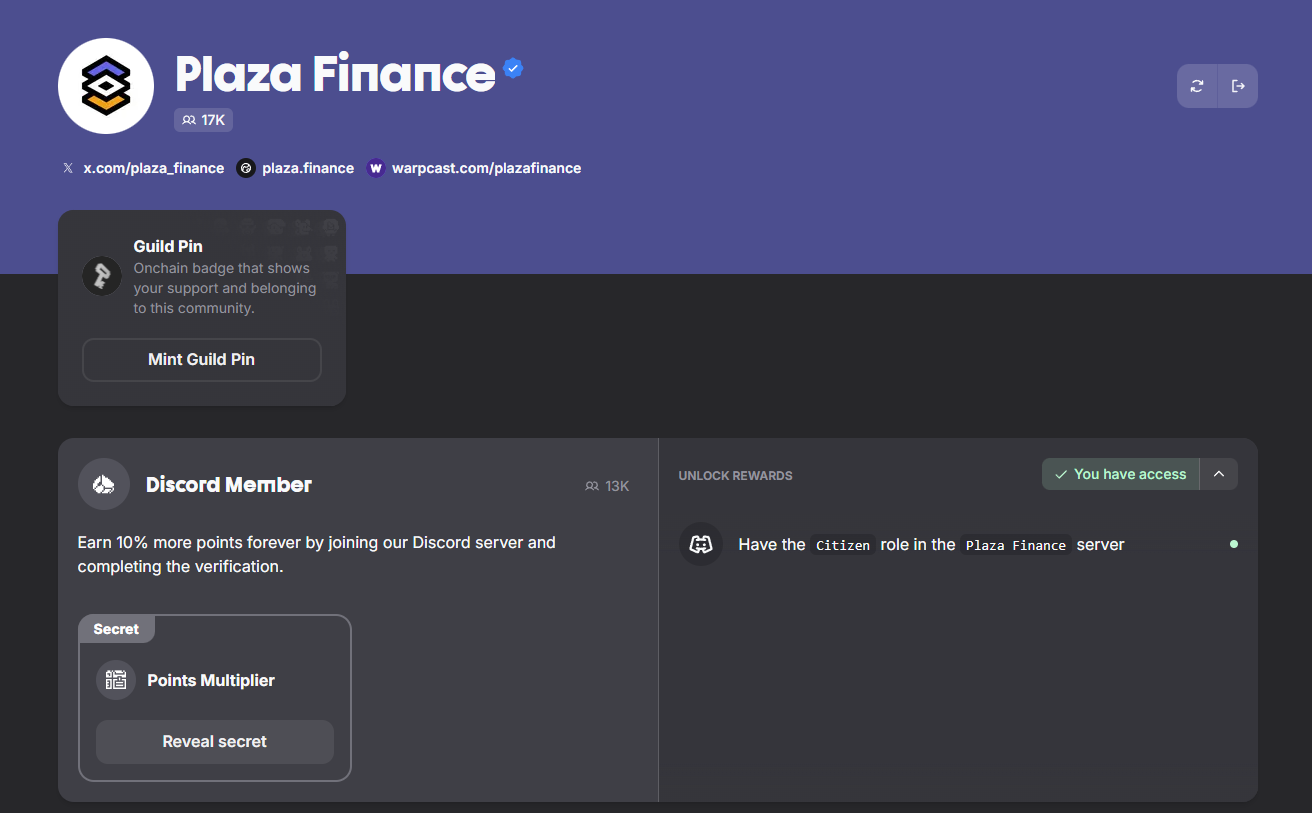
Task: Click the refresh access icon button
Action: coord(1197,86)
